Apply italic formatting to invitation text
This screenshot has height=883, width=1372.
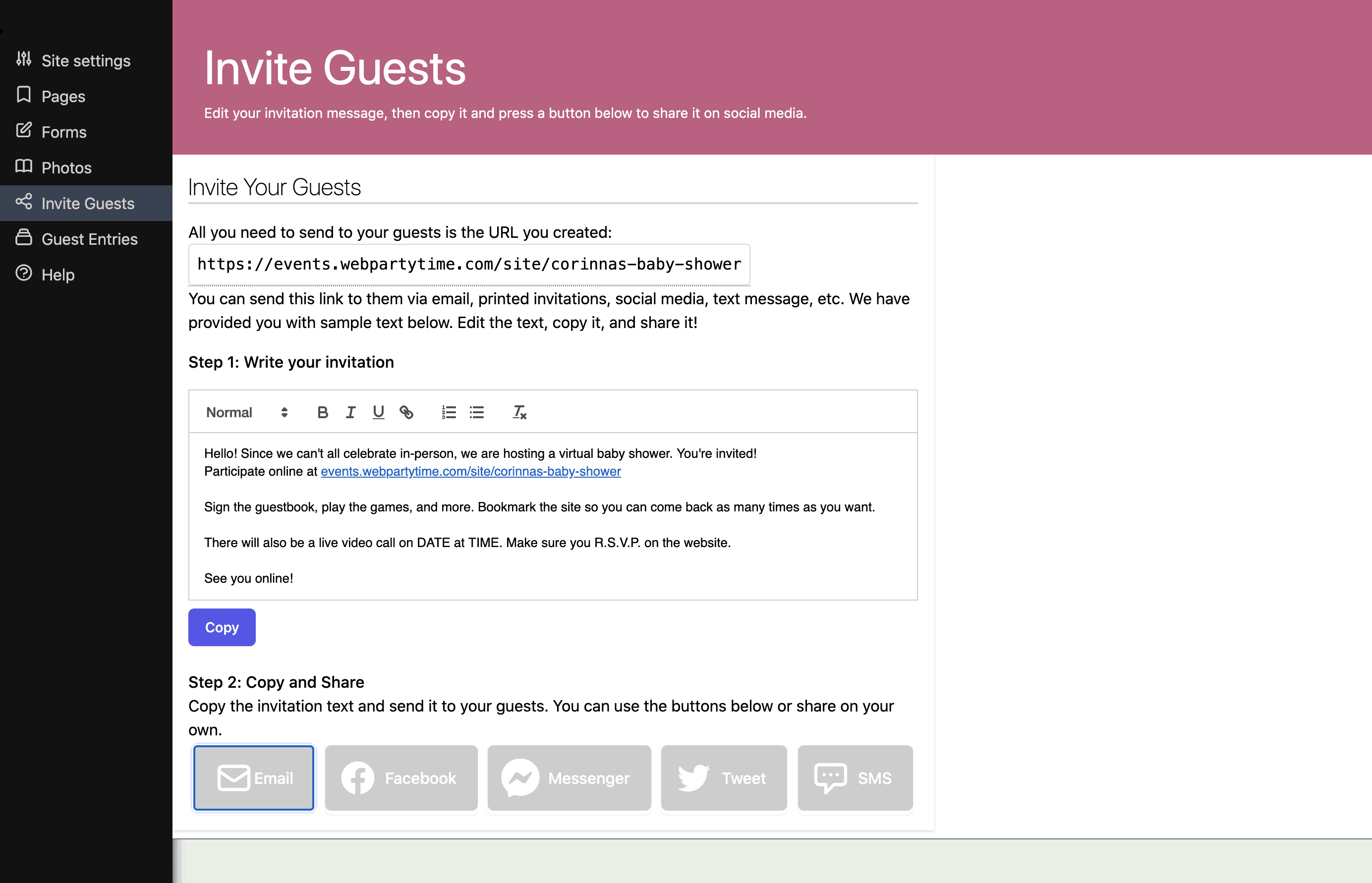pos(350,412)
